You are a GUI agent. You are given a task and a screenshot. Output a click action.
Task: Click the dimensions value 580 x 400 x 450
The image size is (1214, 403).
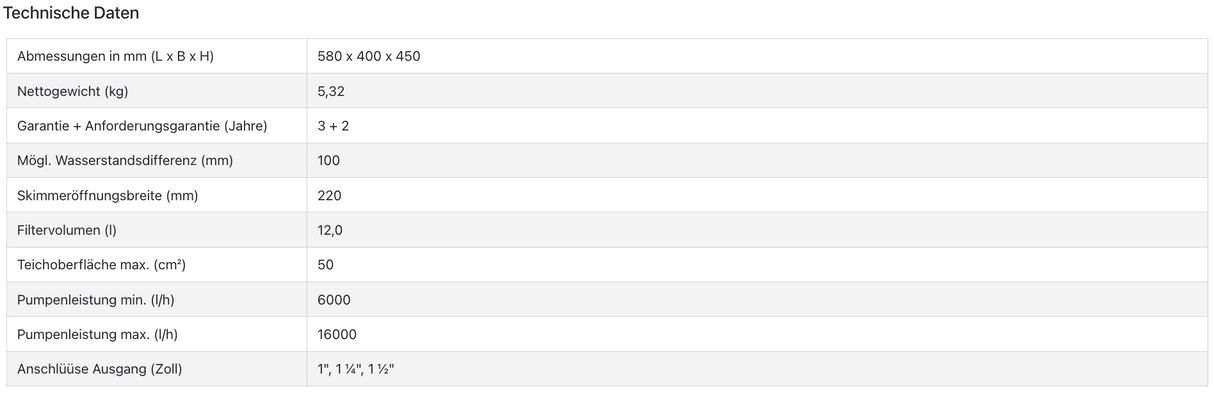point(368,56)
